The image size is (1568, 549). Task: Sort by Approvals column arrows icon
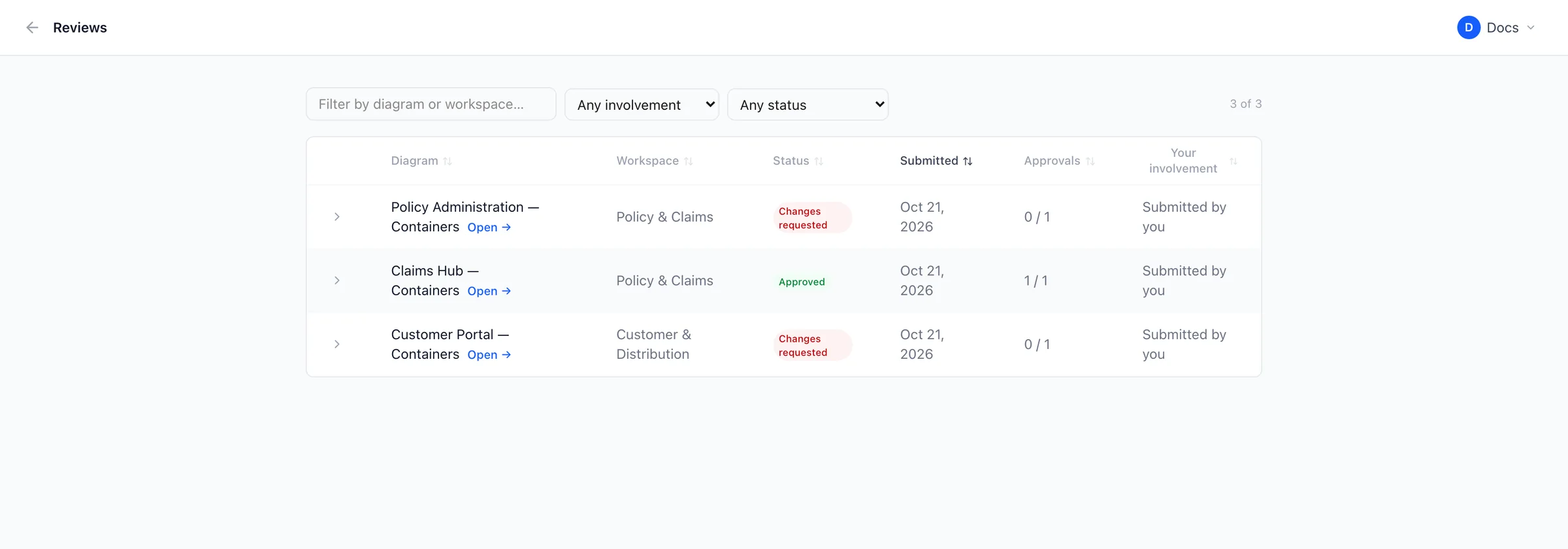1090,161
